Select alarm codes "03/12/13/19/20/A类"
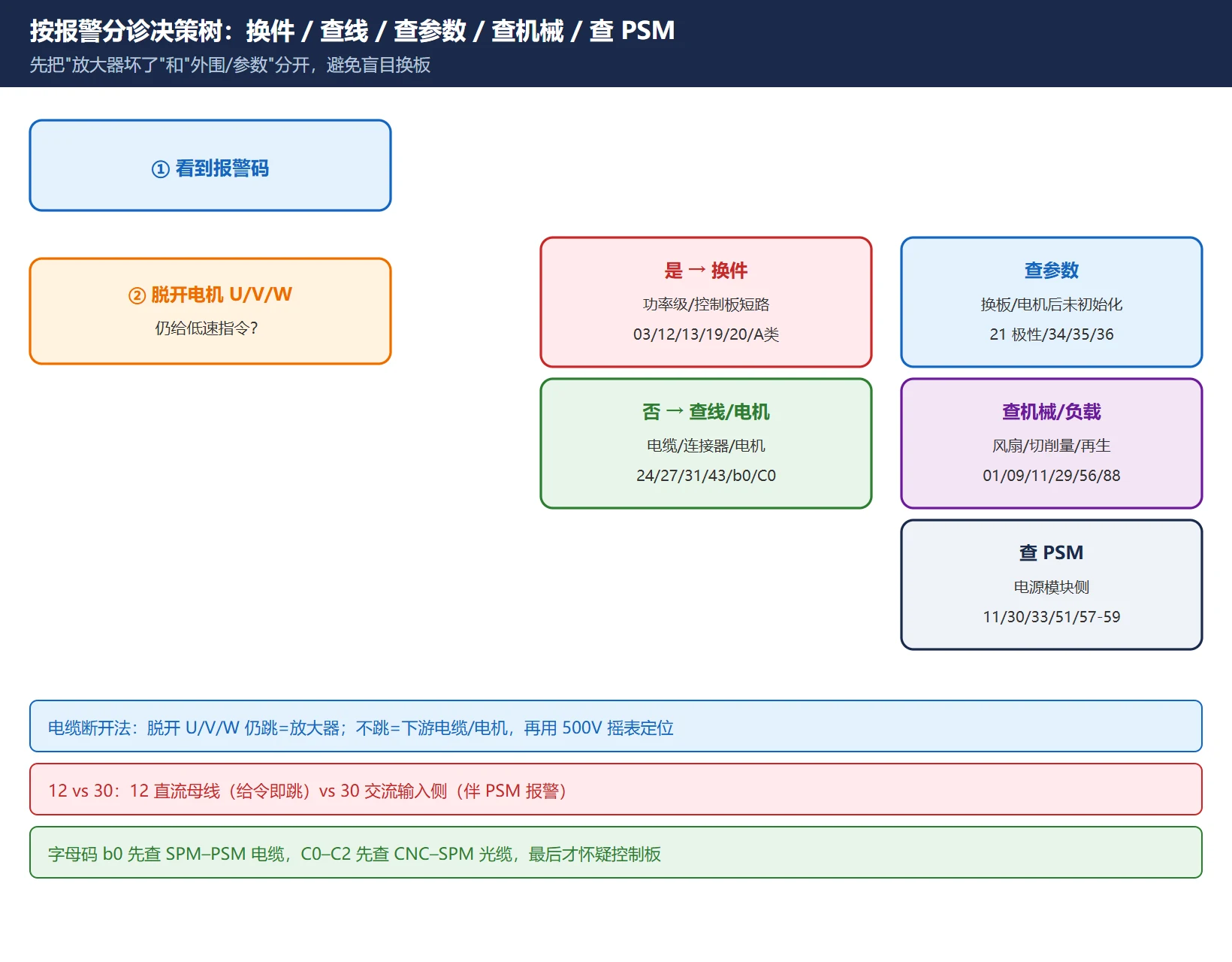The width and height of the screenshot is (1232, 962). point(706,334)
